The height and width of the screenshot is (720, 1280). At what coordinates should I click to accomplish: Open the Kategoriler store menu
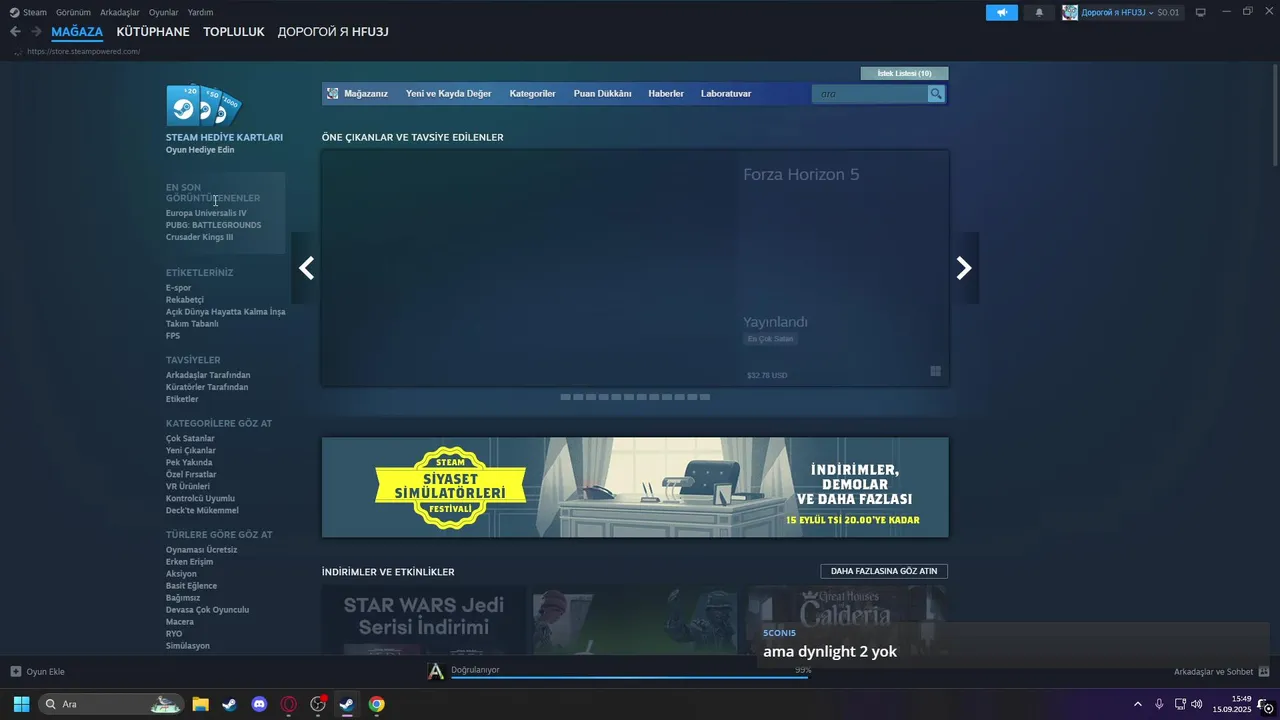click(532, 93)
